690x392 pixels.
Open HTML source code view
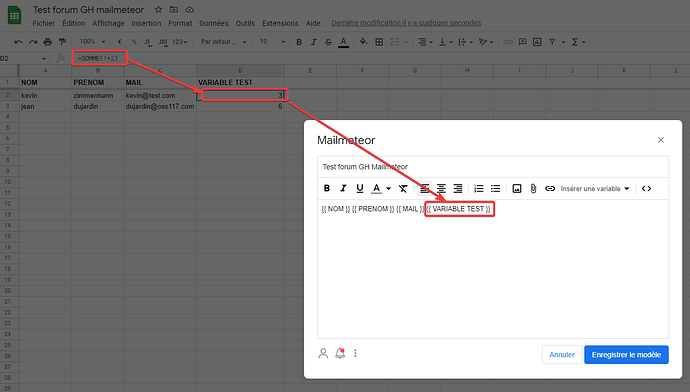click(x=646, y=188)
